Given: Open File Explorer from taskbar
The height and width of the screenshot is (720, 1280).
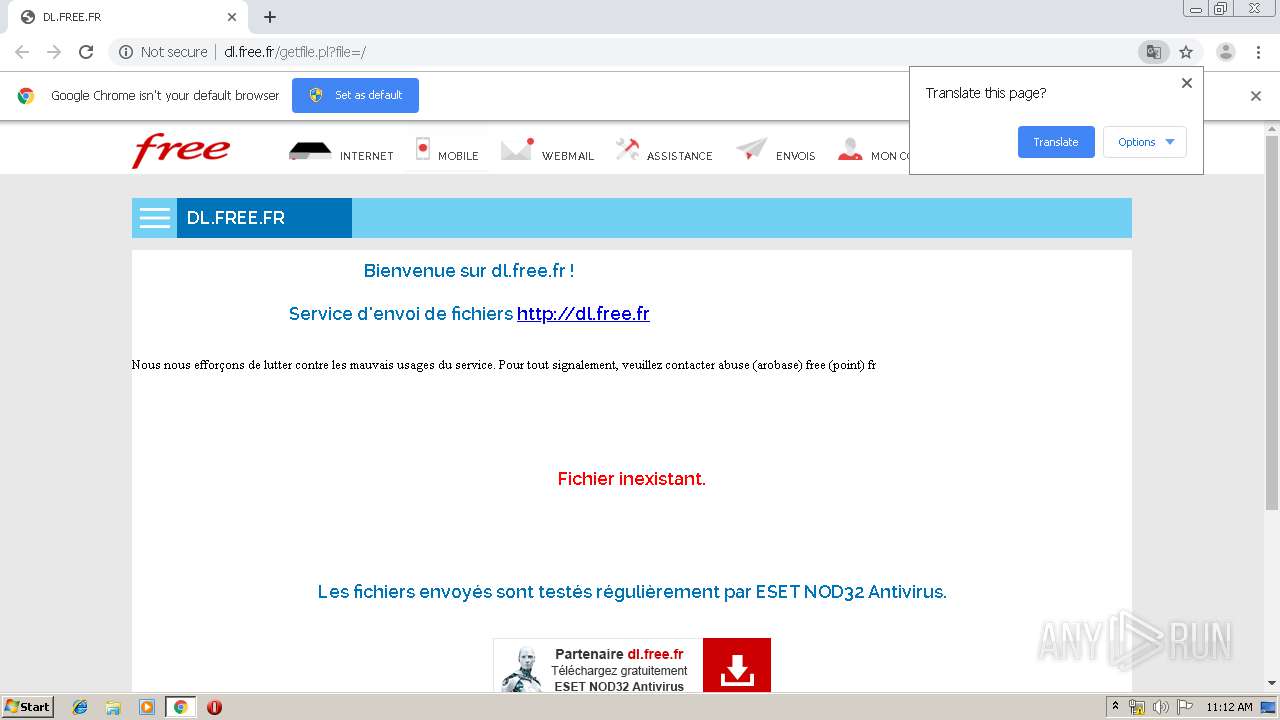Looking at the screenshot, I should pos(113,707).
